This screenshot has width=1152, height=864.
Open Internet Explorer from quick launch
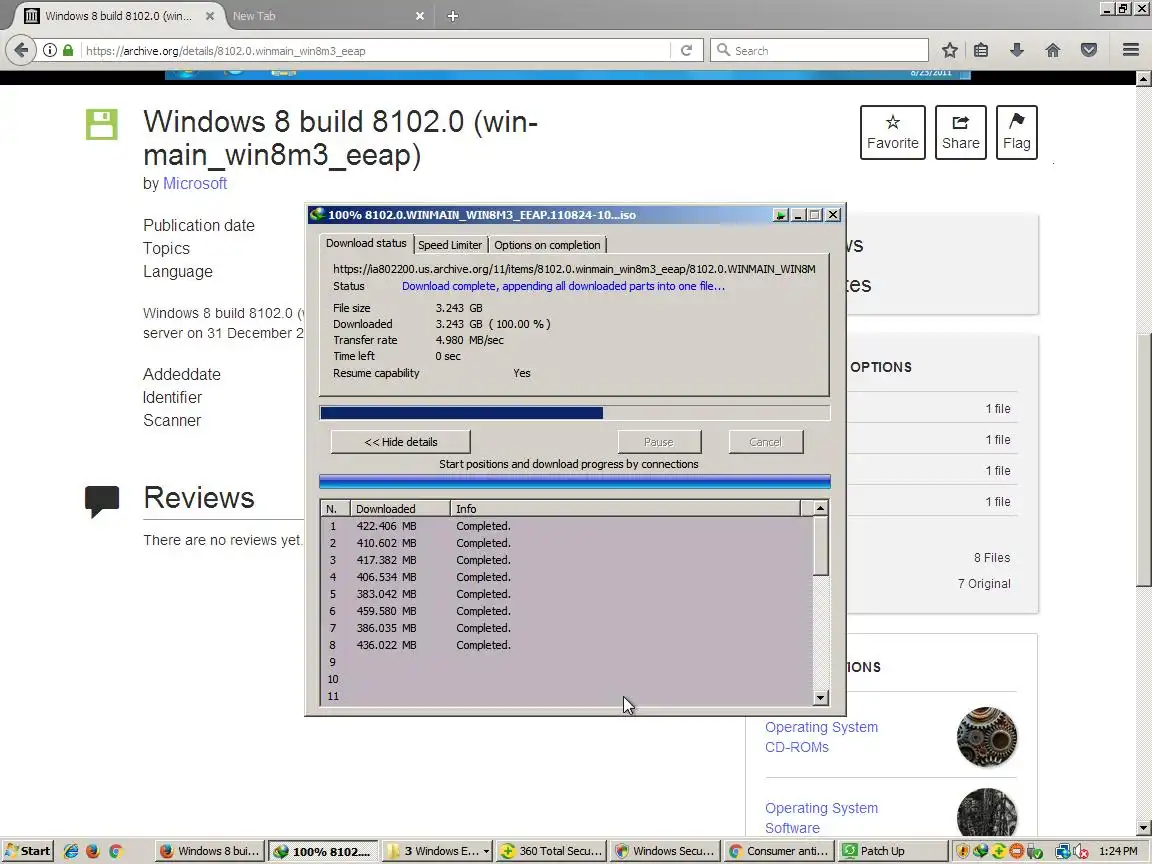71,851
